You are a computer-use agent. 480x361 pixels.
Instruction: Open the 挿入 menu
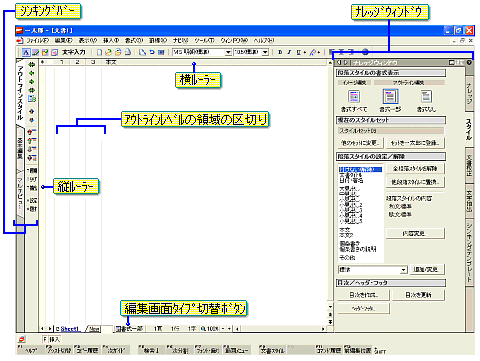pos(111,40)
